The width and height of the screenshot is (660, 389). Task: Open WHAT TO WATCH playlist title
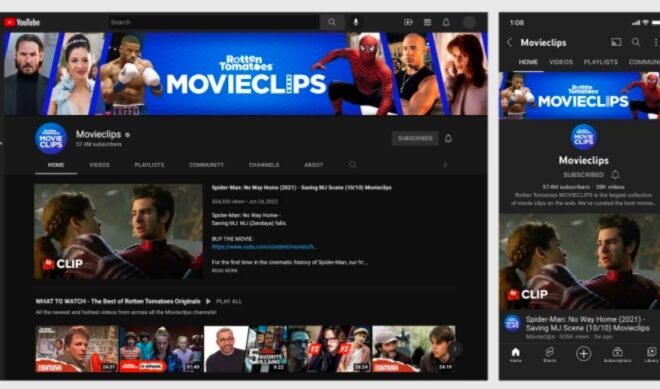118,301
